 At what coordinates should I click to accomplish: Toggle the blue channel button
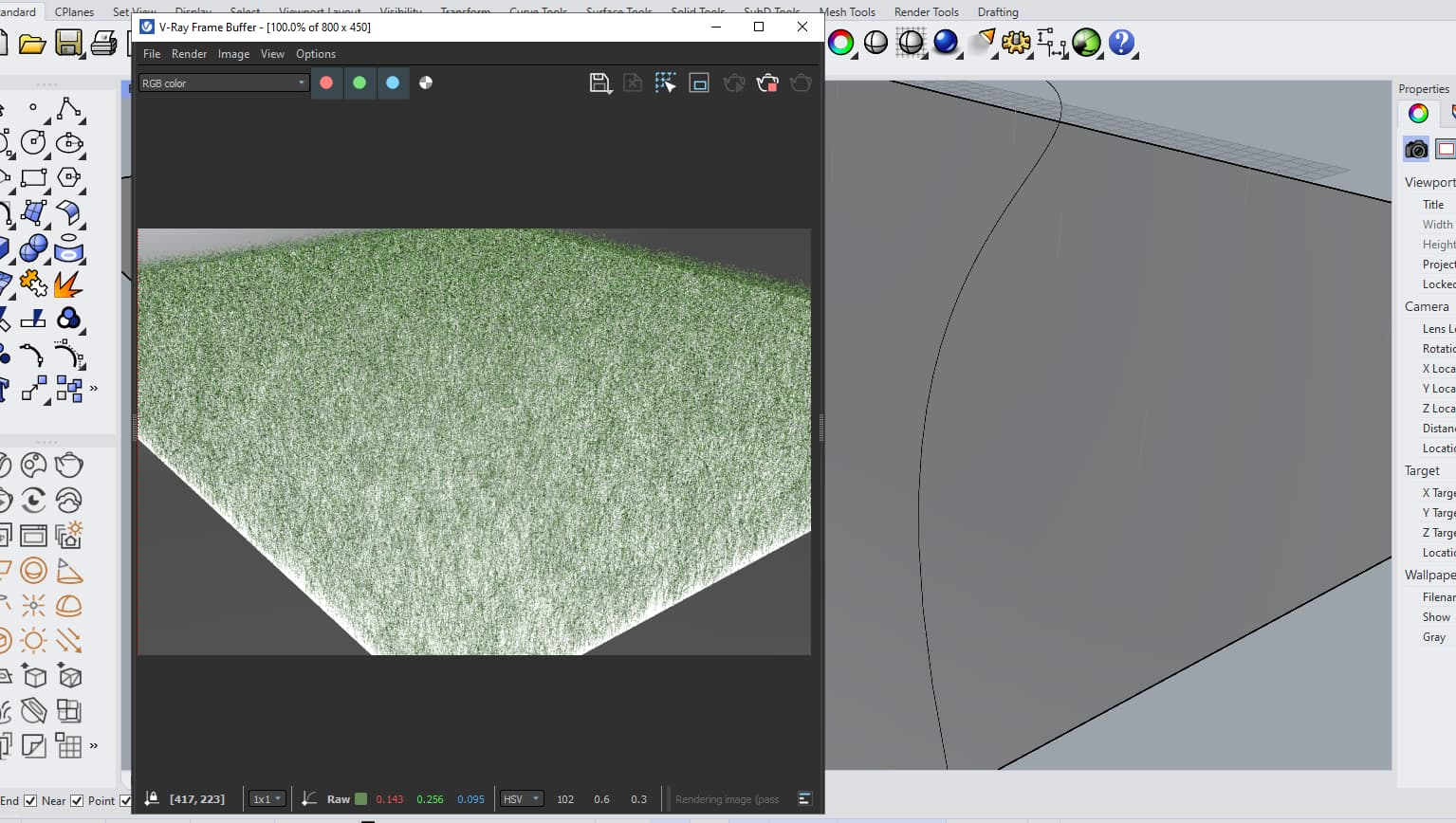(393, 82)
